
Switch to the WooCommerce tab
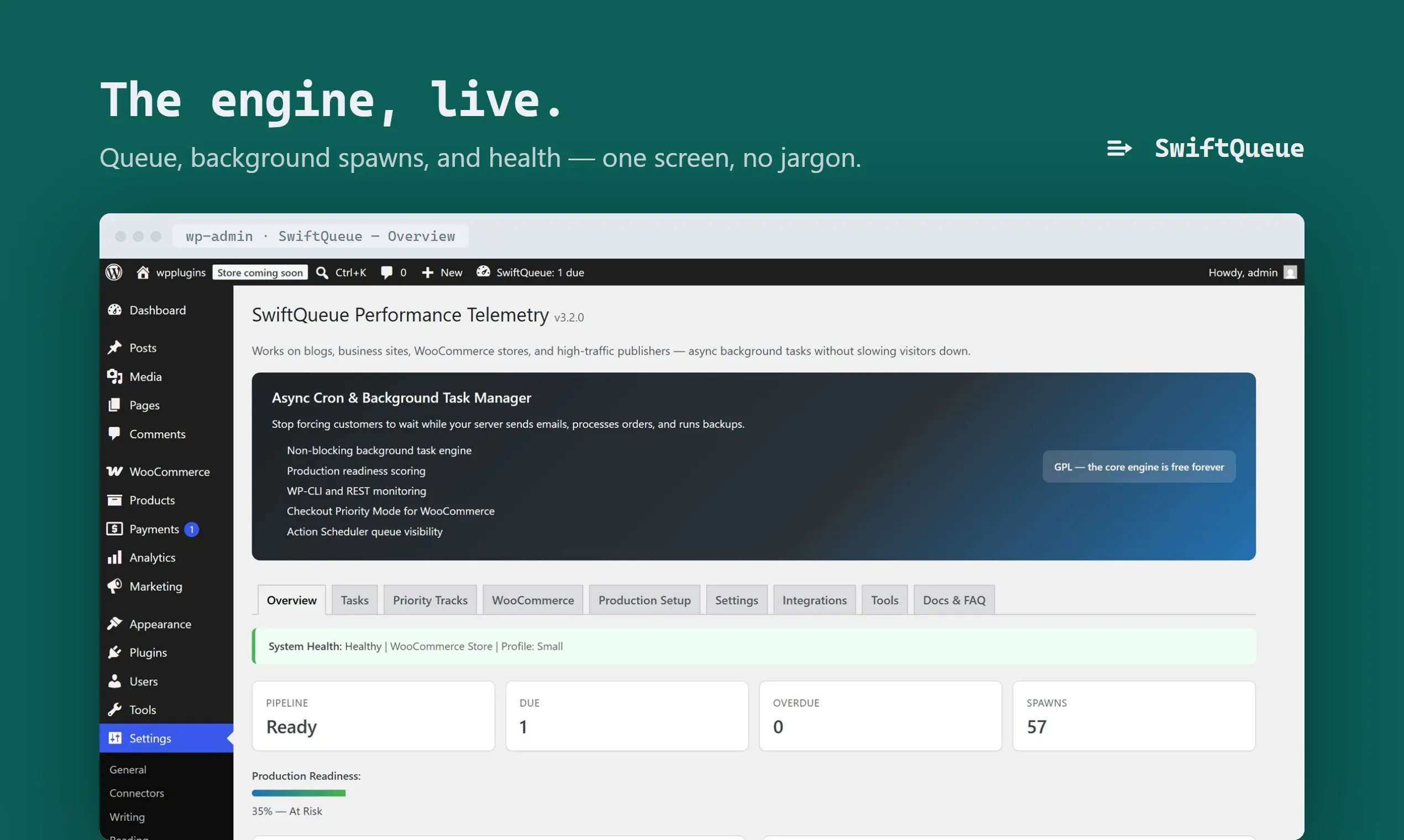pos(533,600)
